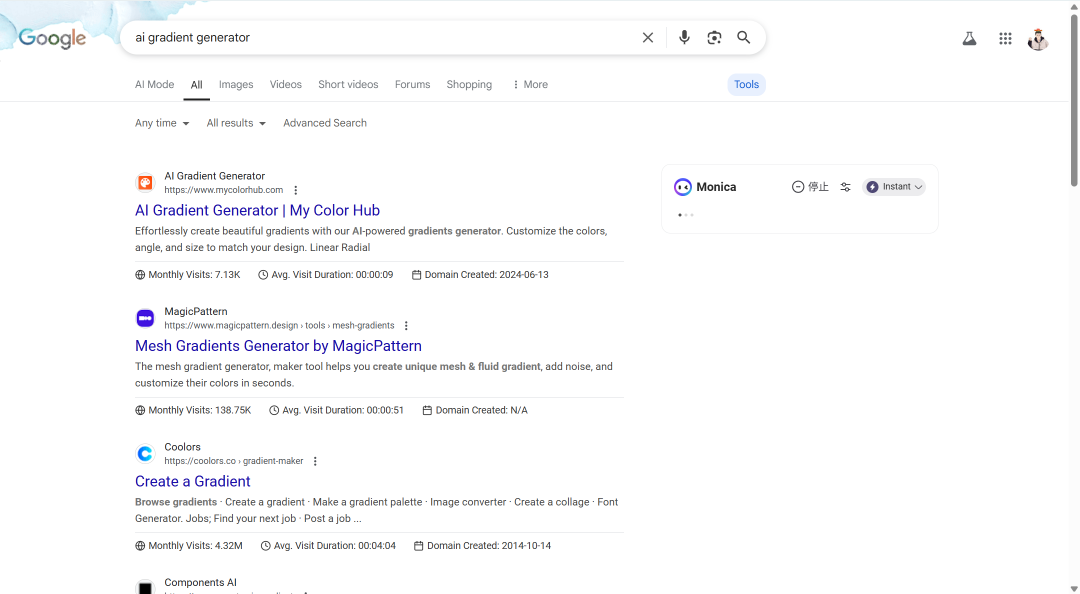Image resolution: width=1080 pixels, height=594 pixels.
Task: Click the Google logo
Action: click(52, 39)
